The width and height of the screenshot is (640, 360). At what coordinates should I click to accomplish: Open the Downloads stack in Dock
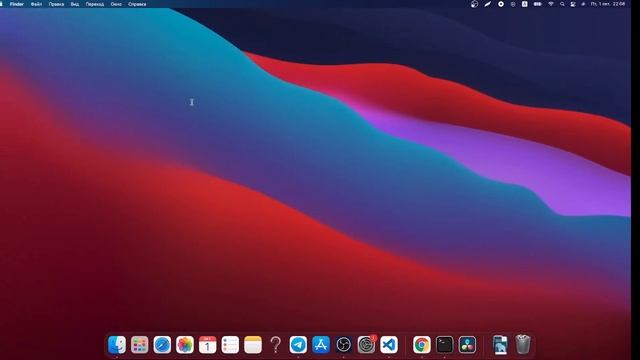pos(500,345)
